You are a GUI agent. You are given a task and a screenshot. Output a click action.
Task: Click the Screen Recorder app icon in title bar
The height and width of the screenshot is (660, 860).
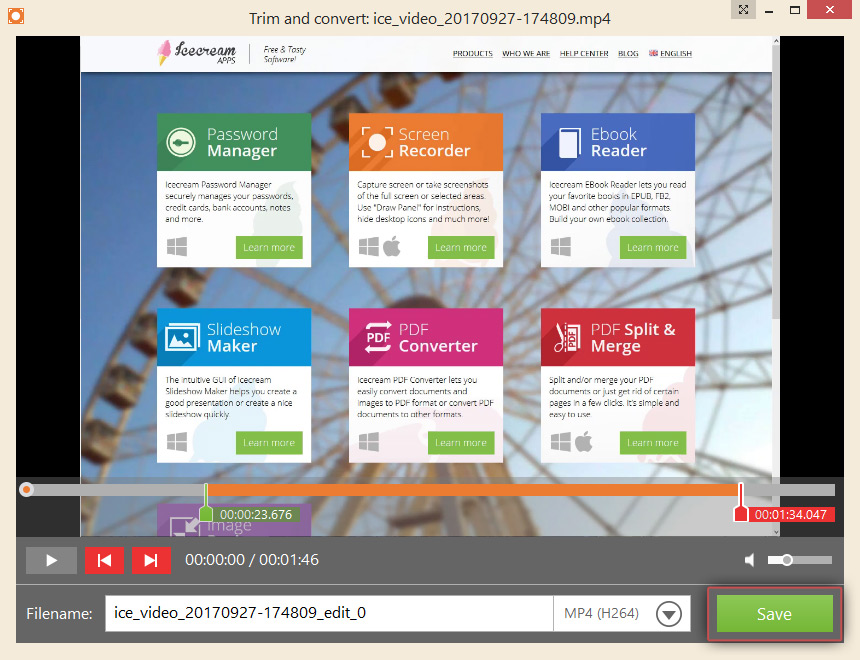point(16,16)
